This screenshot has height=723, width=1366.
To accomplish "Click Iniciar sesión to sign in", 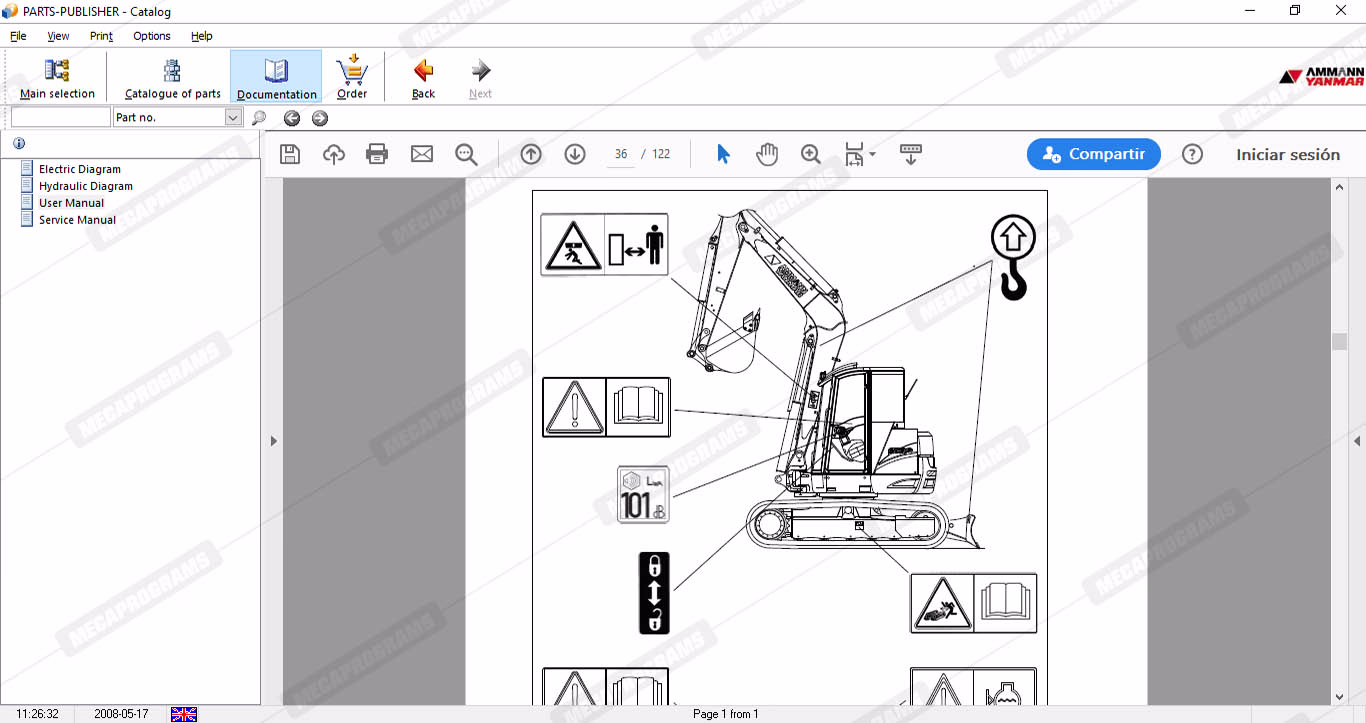I will pyautogui.click(x=1287, y=154).
